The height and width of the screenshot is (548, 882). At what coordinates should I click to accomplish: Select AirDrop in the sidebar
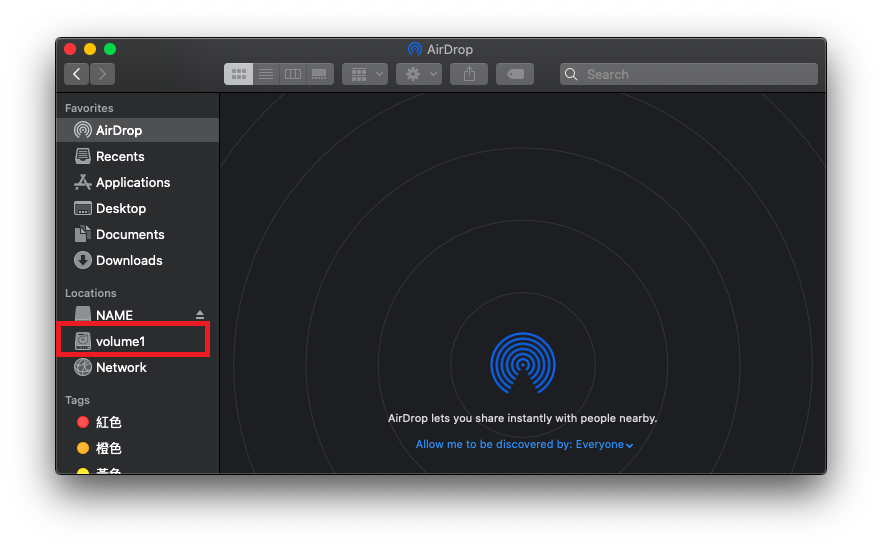pos(137,130)
